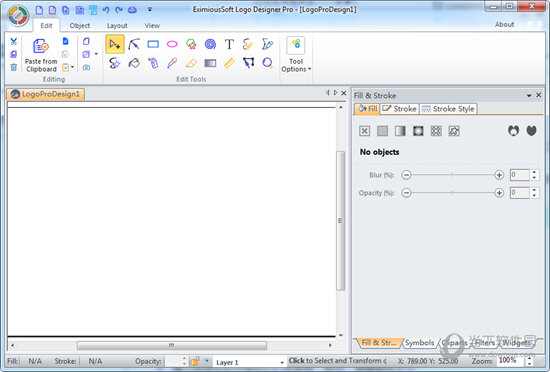Open the small arrow beside layer lock
Viewport: 550px width, 372px height.
(207, 361)
